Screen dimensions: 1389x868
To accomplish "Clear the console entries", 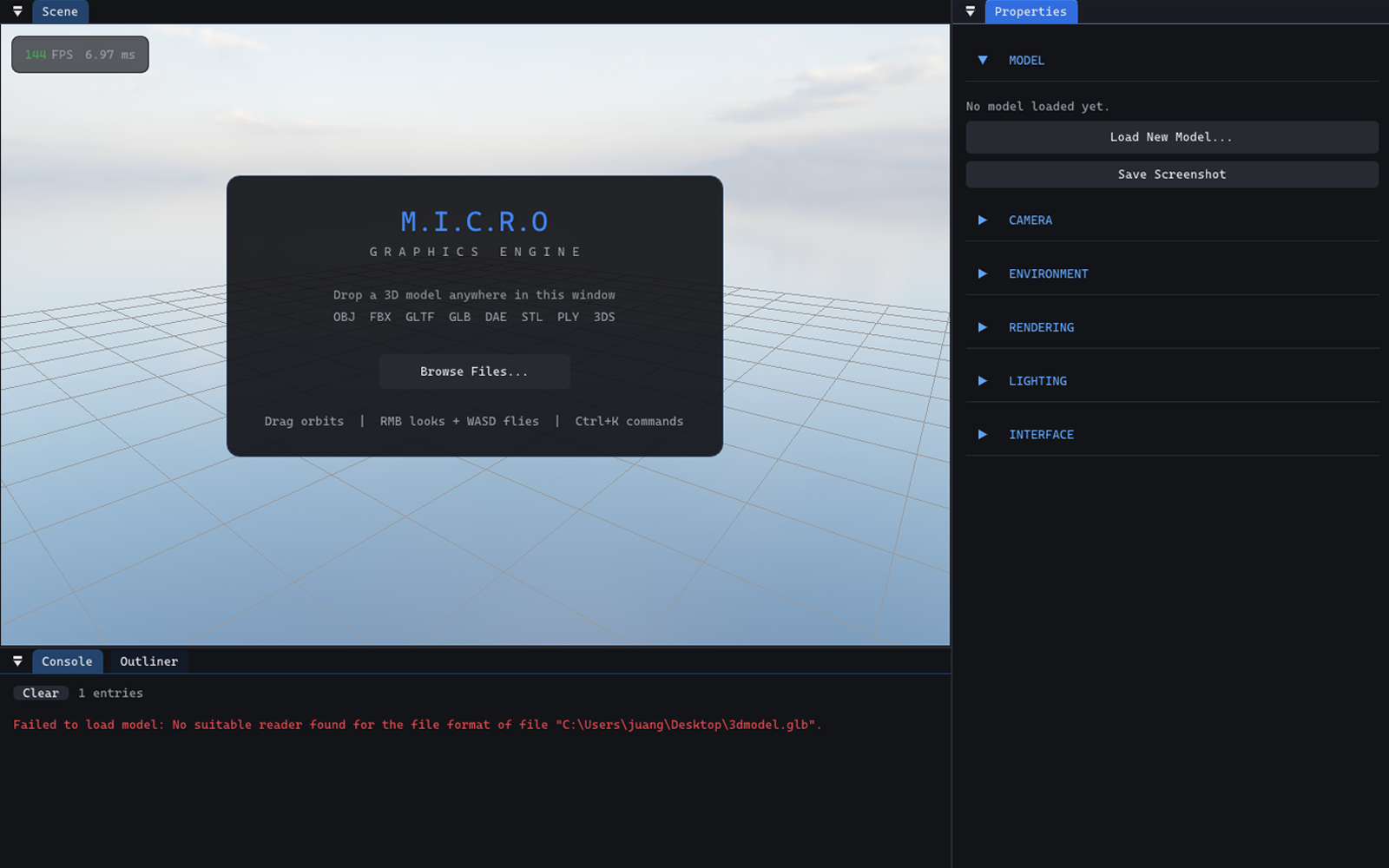I will pos(41,694).
